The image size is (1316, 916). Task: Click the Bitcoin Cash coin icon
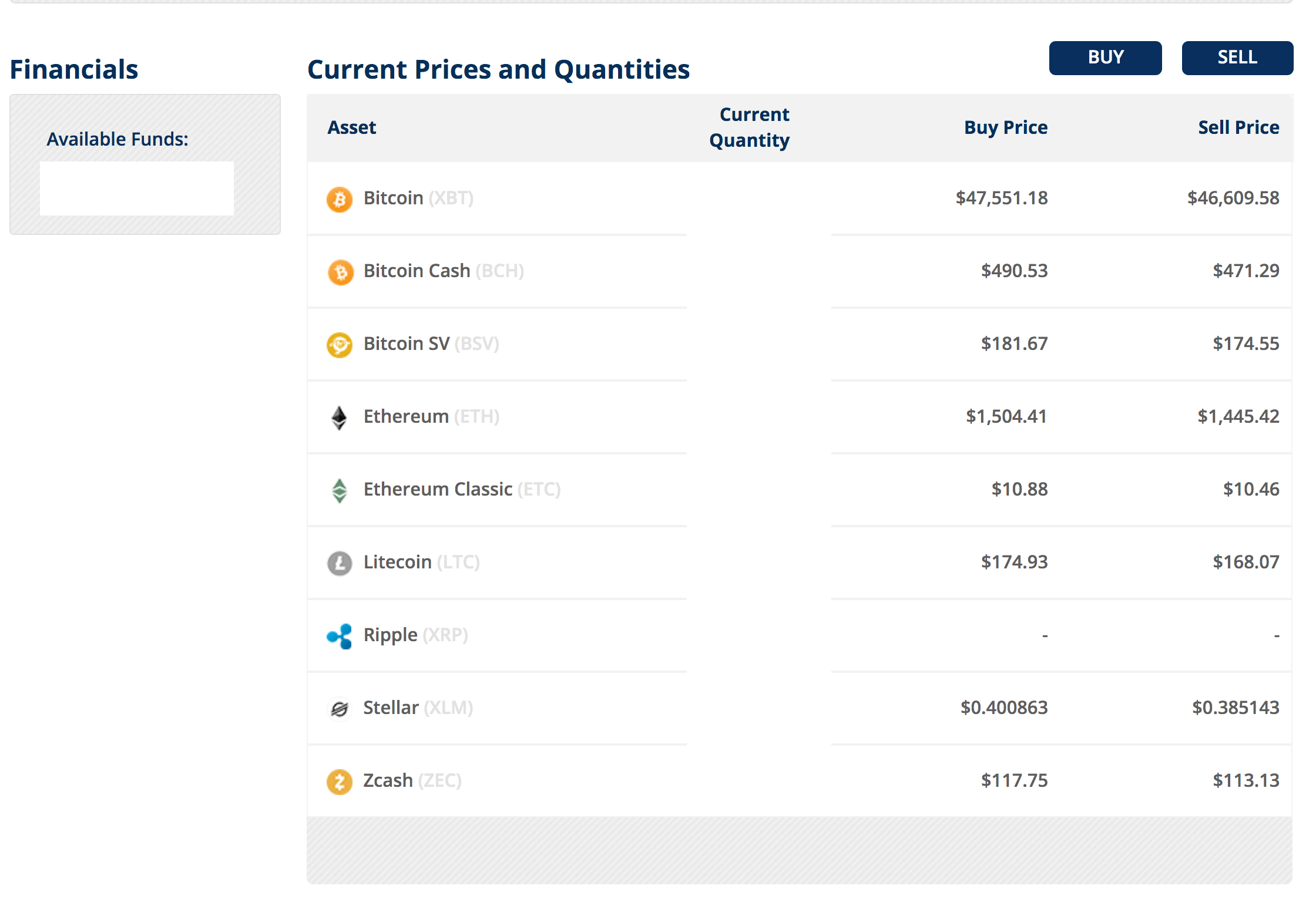coord(340,272)
